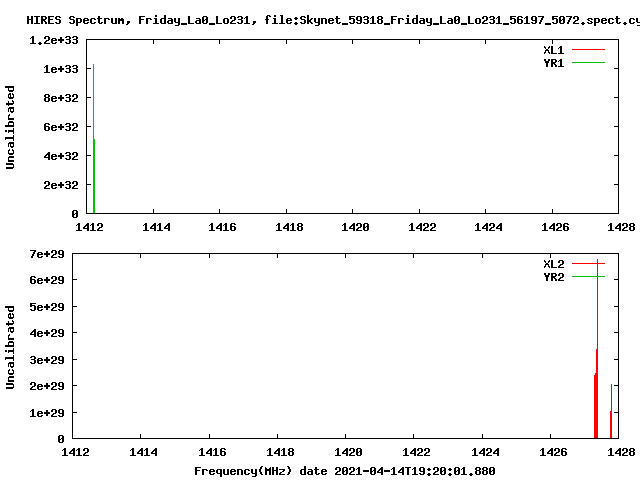The width and height of the screenshot is (640, 480).
Task: Click the XL1 legend label
Action: pos(553,50)
